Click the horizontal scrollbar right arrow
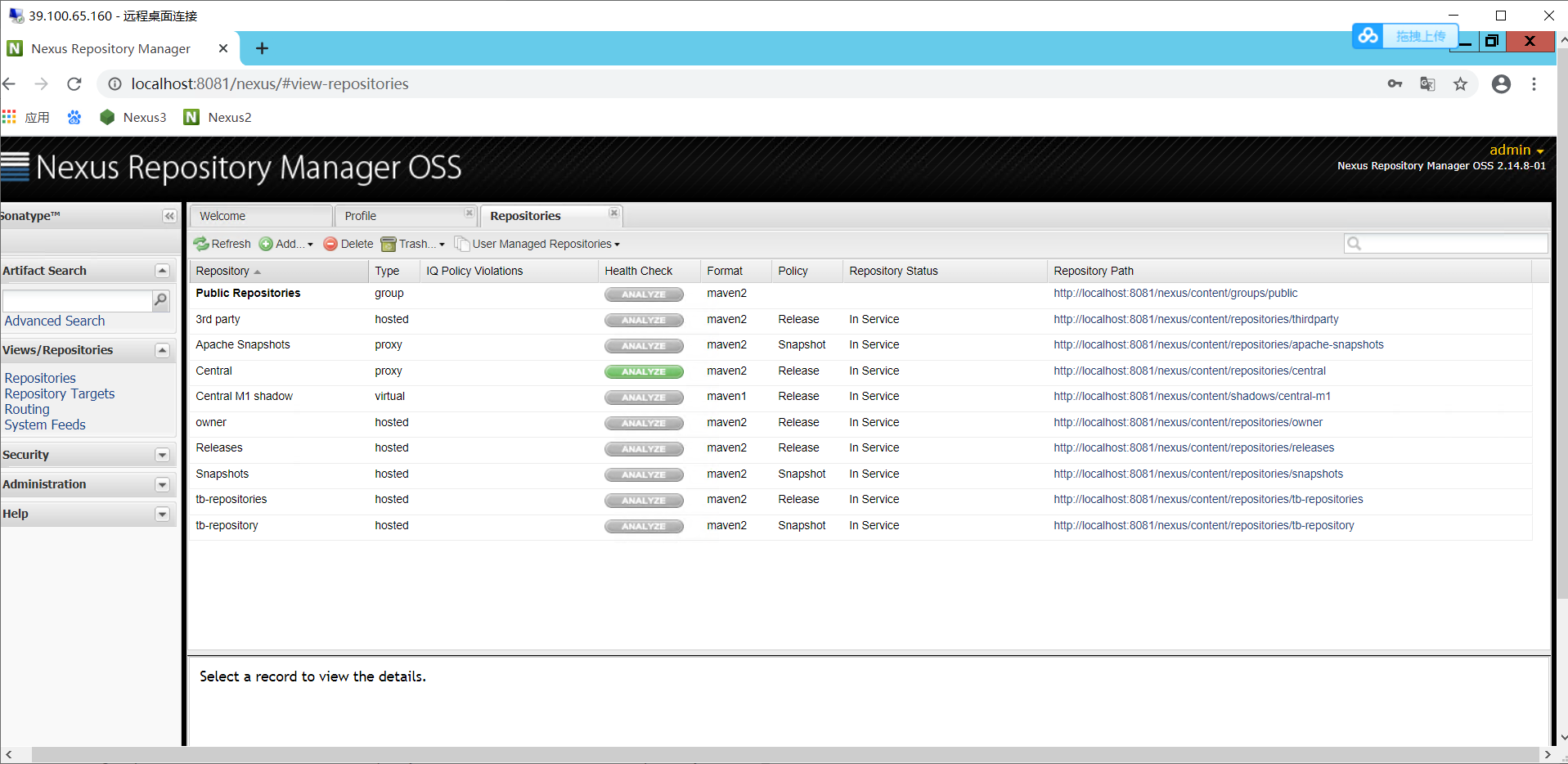The image size is (1568, 764). (x=1547, y=754)
